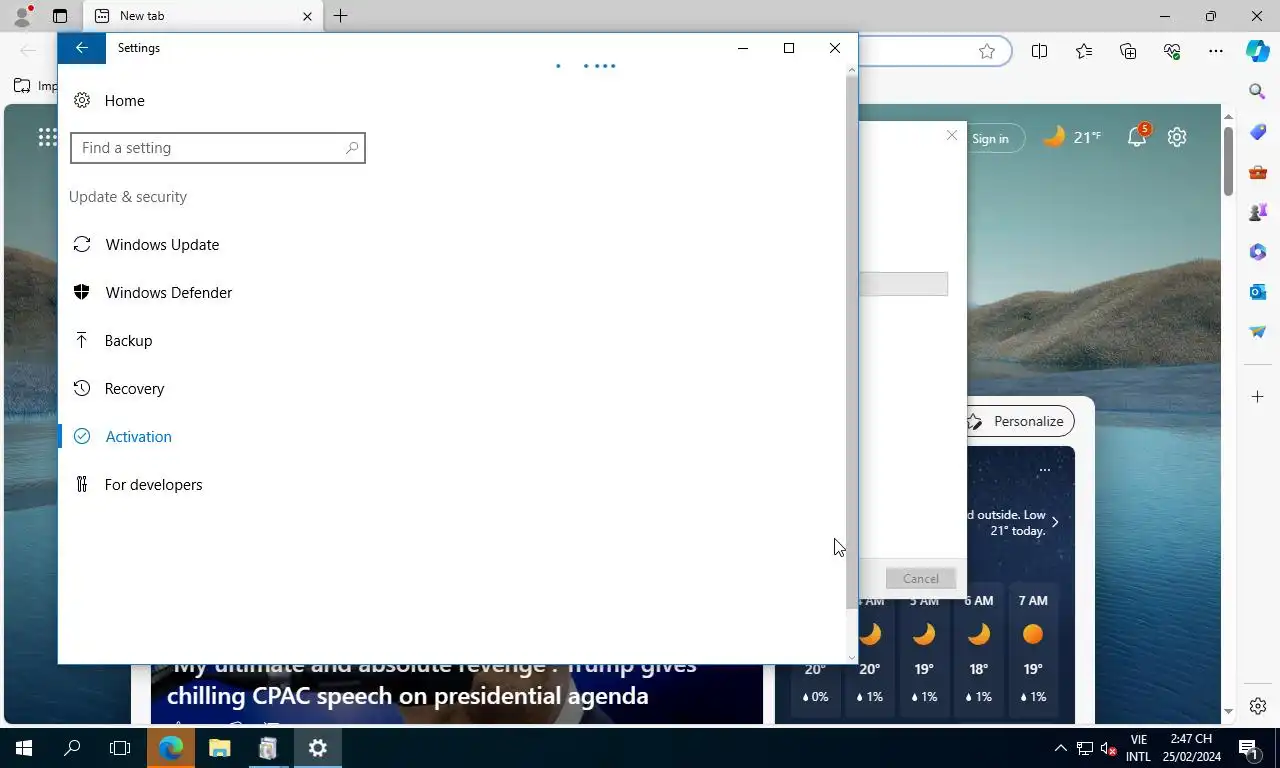The width and height of the screenshot is (1280, 768).
Task: Open page settings gear on new tab
Action: [x=1177, y=137]
